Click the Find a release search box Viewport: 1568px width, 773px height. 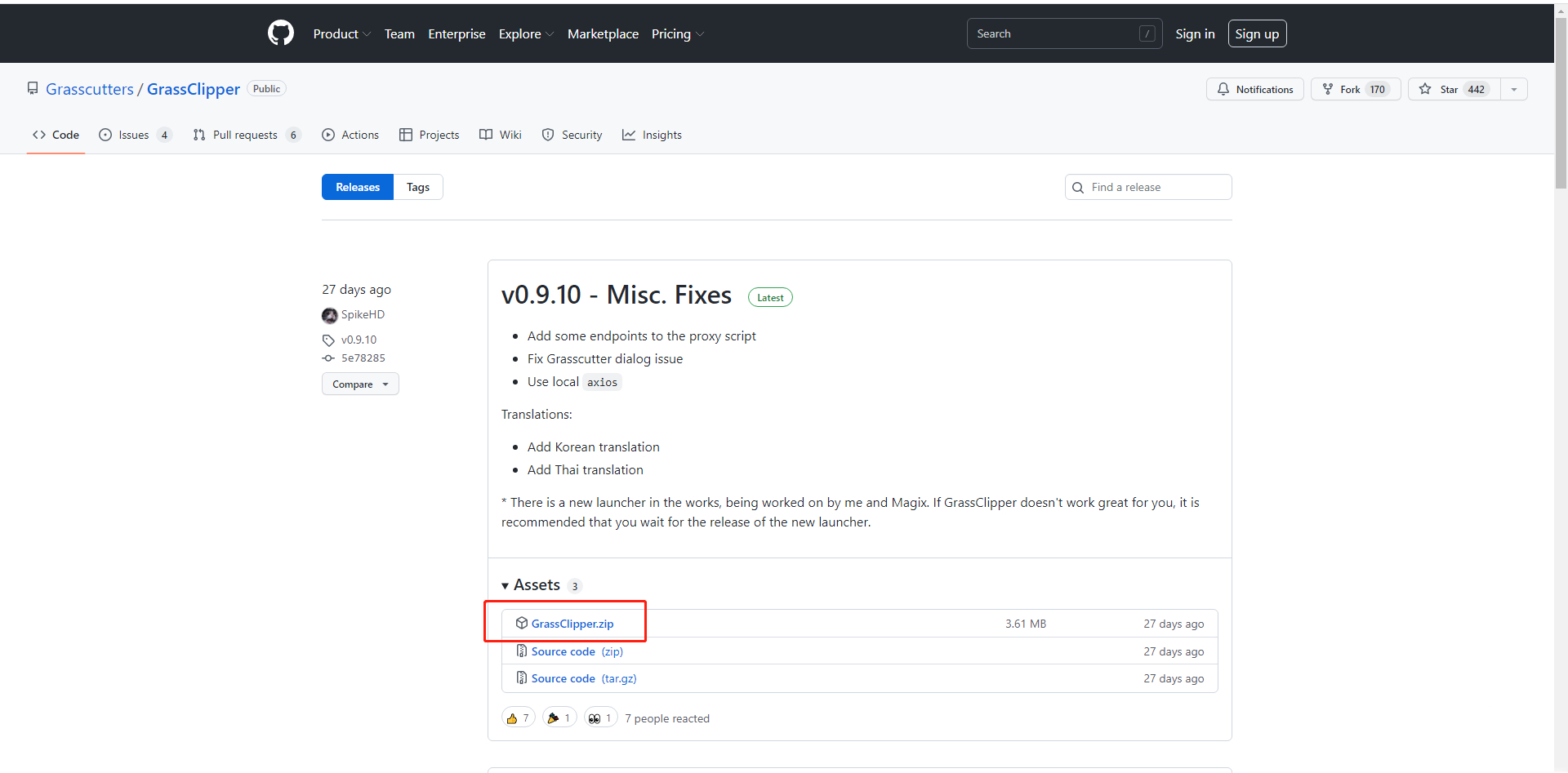(1148, 187)
